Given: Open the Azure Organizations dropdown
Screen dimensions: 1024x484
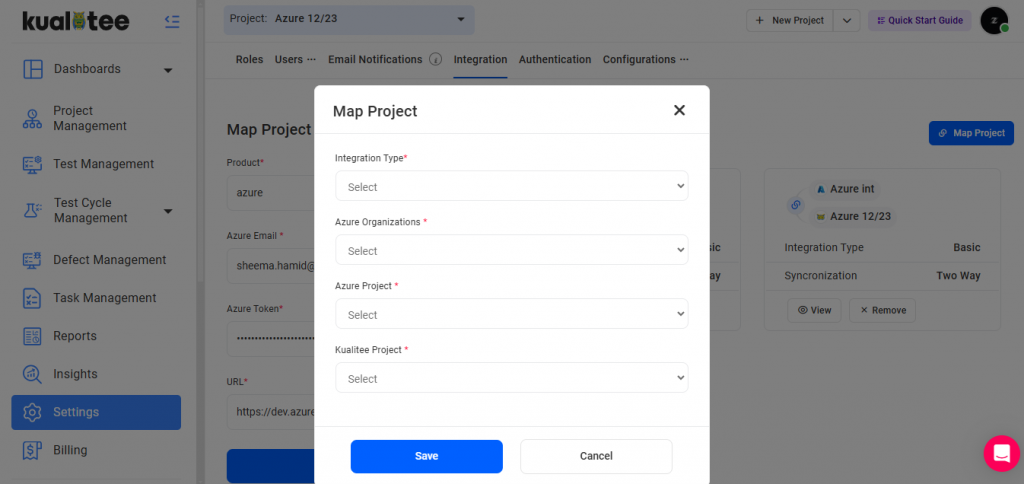Looking at the screenshot, I should (x=512, y=250).
